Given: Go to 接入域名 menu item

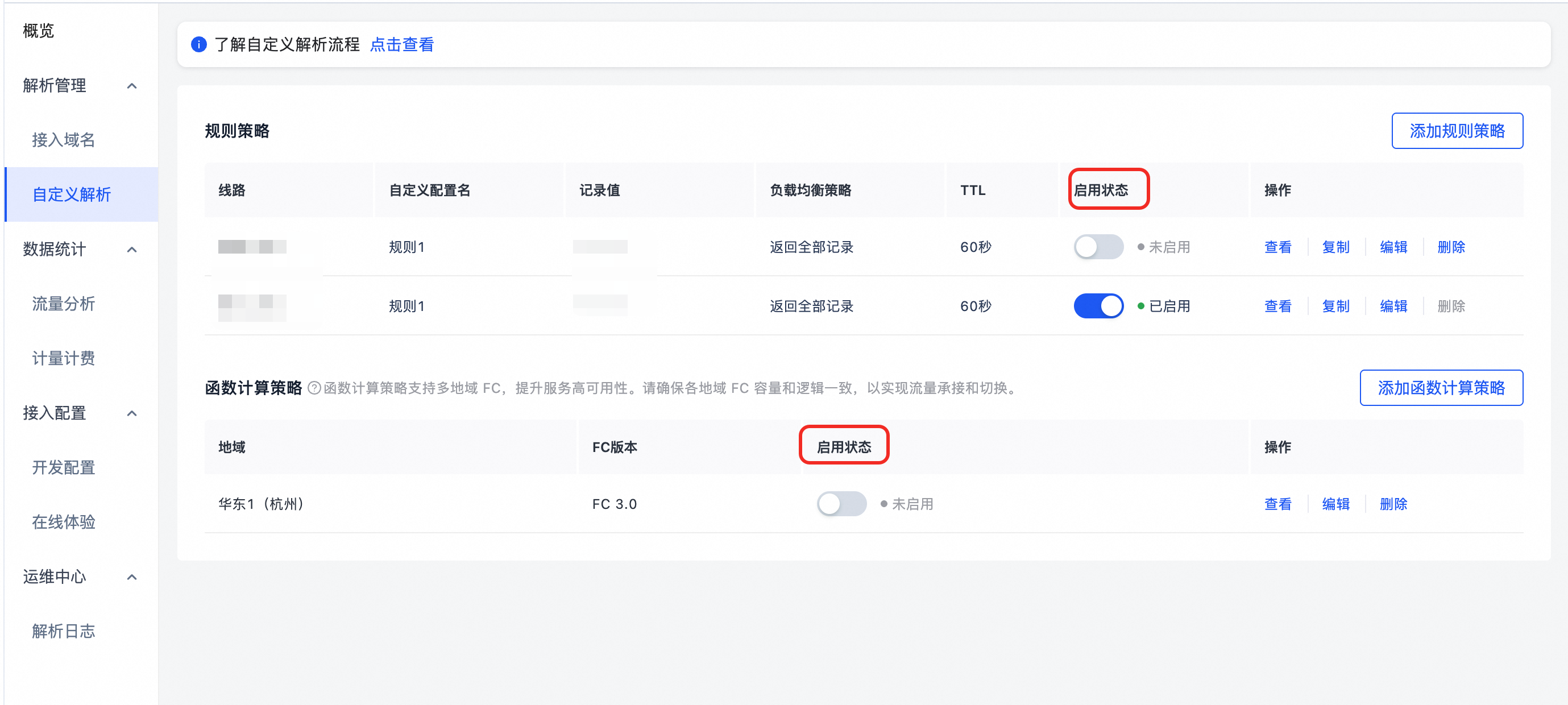Looking at the screenshot, I should coord(63,140).
